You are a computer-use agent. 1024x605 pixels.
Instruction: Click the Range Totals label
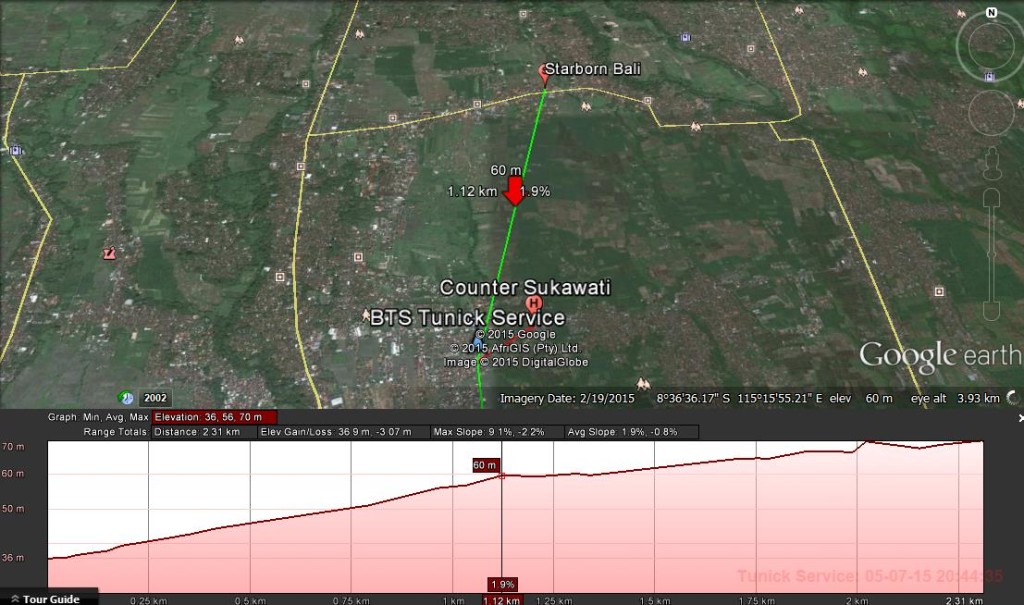point(116,432)
